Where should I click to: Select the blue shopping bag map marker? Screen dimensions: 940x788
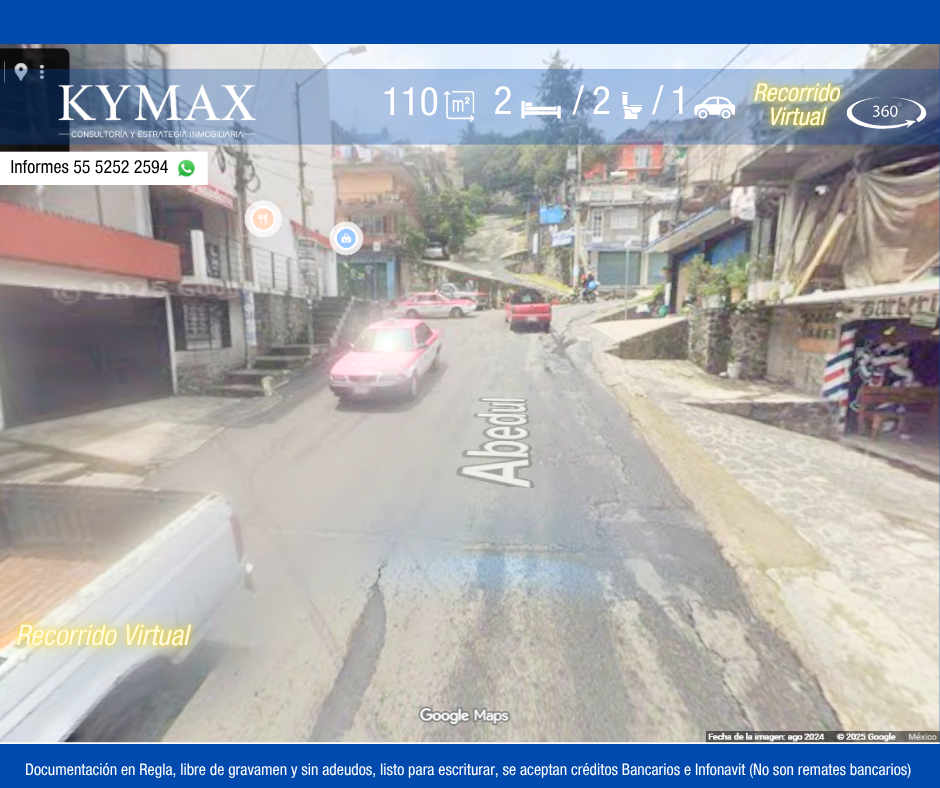346,238
